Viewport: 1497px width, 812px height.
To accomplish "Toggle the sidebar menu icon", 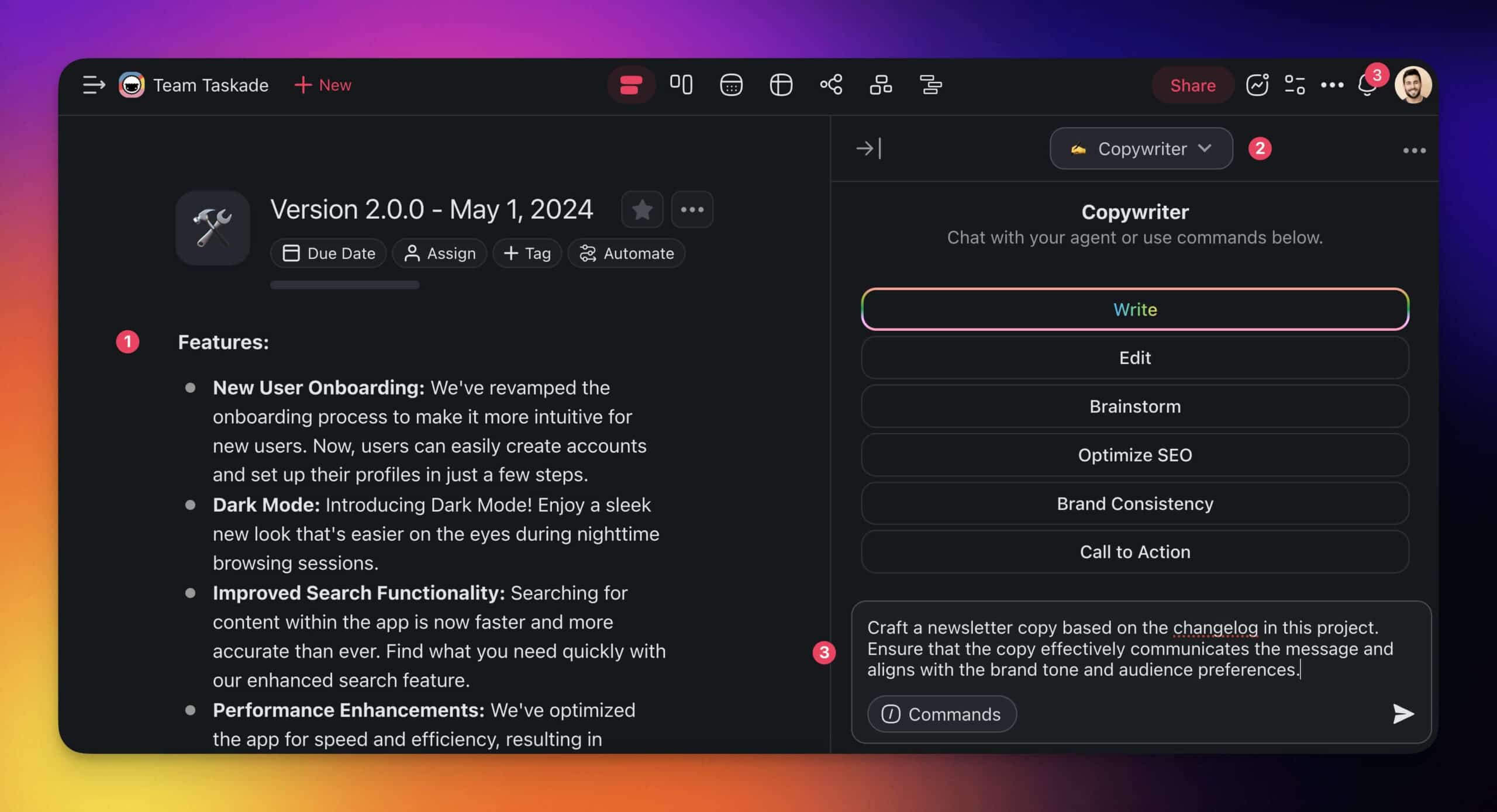I will pyautogui.click(x=94, y=85).
